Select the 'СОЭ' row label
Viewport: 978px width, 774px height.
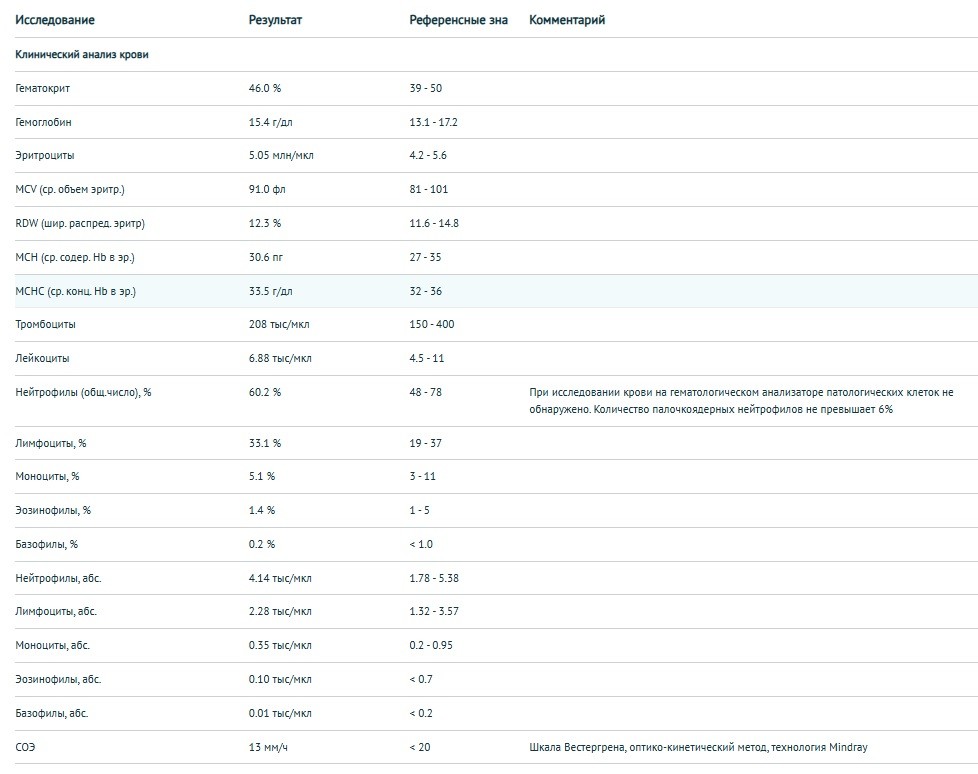tap(26, 748)
